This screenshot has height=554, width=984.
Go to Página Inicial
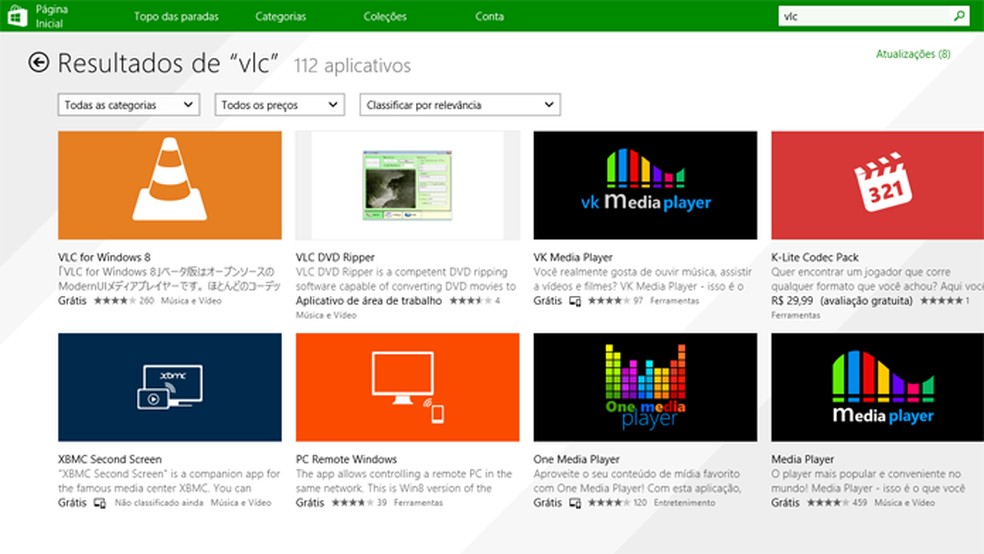pos(51,16)
